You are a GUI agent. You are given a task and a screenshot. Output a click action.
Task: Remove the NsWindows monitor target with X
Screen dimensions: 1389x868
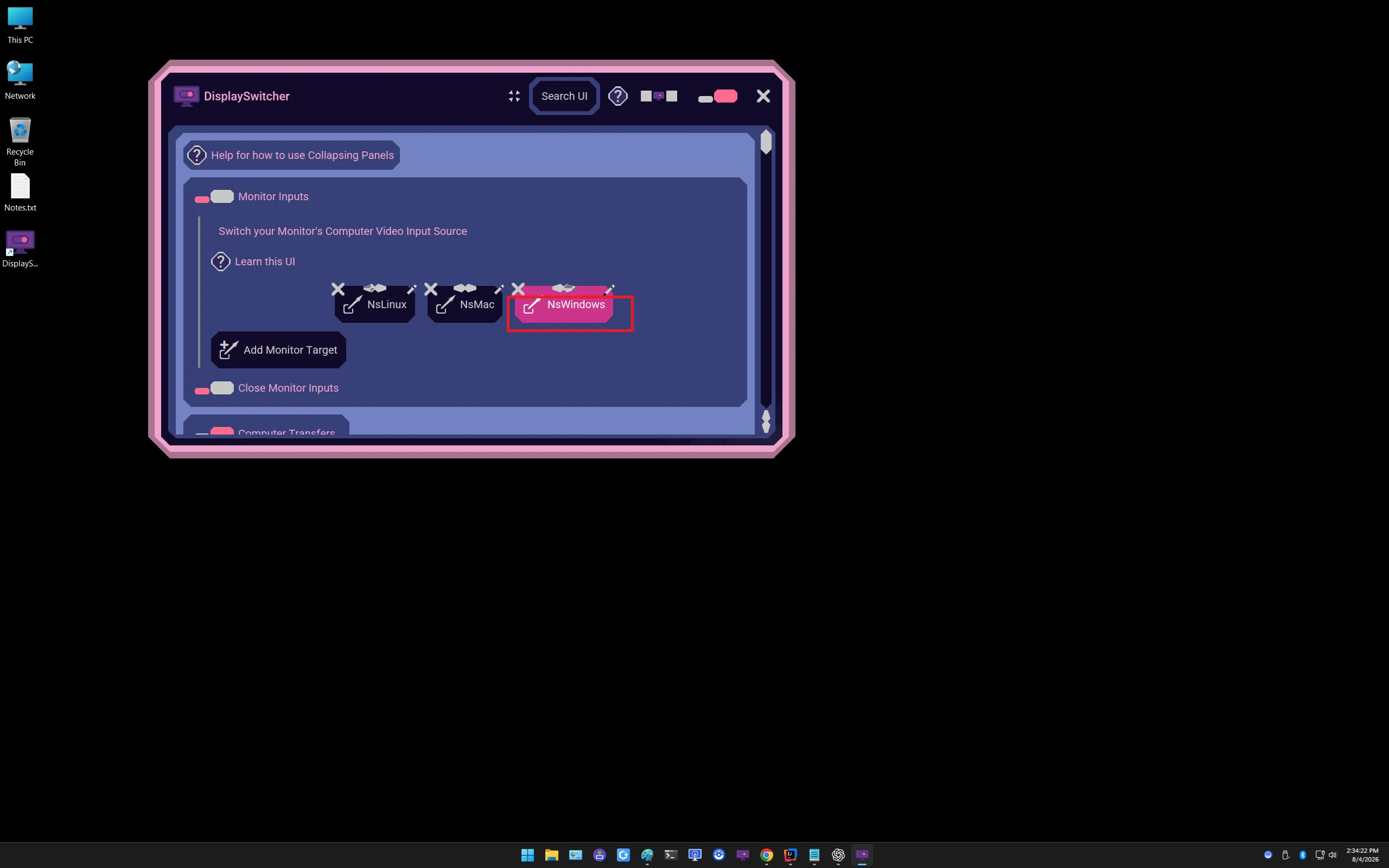click(x=518, y=289)
